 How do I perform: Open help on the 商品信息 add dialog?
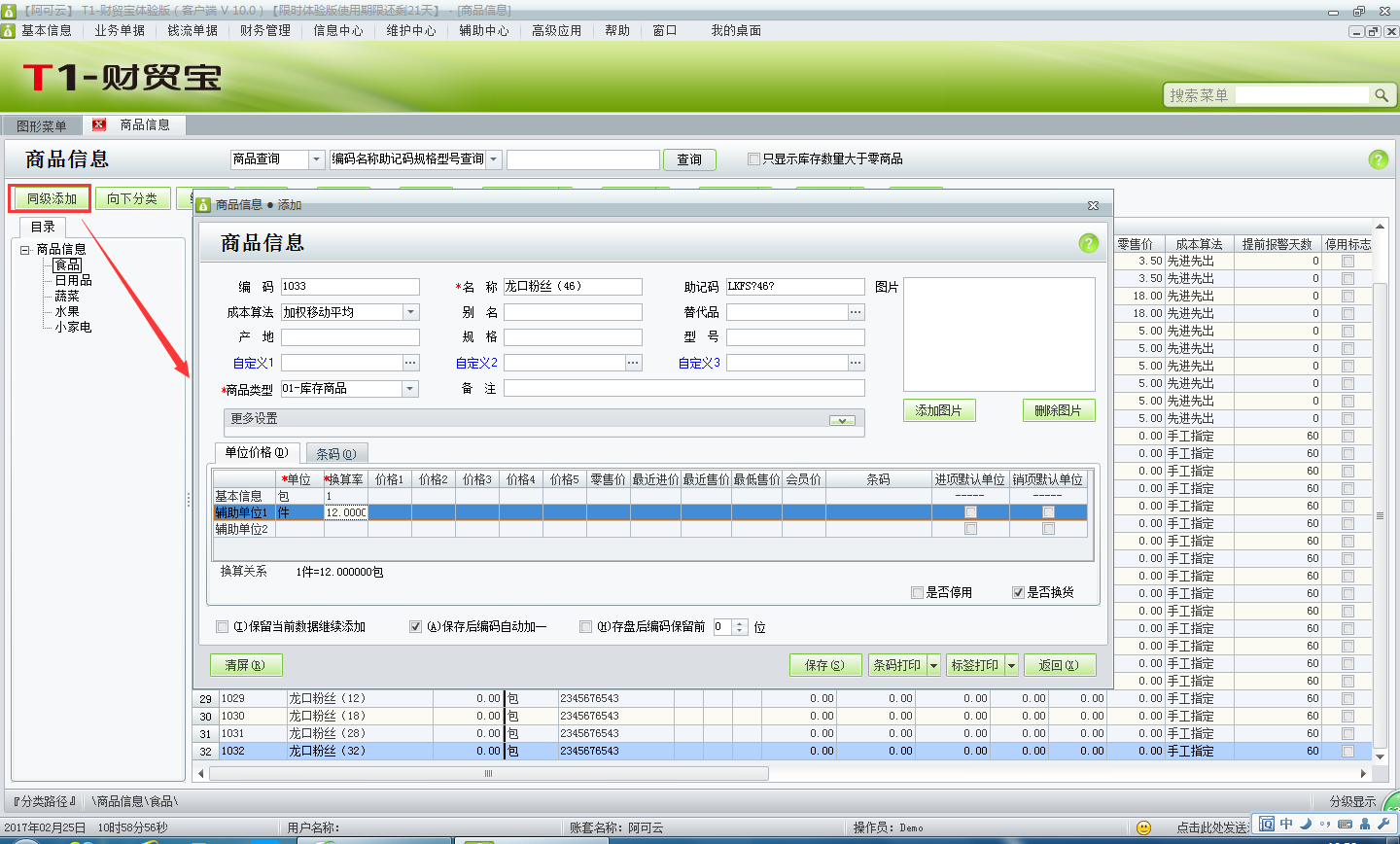pyautogui.click(x=1088, y=243)
